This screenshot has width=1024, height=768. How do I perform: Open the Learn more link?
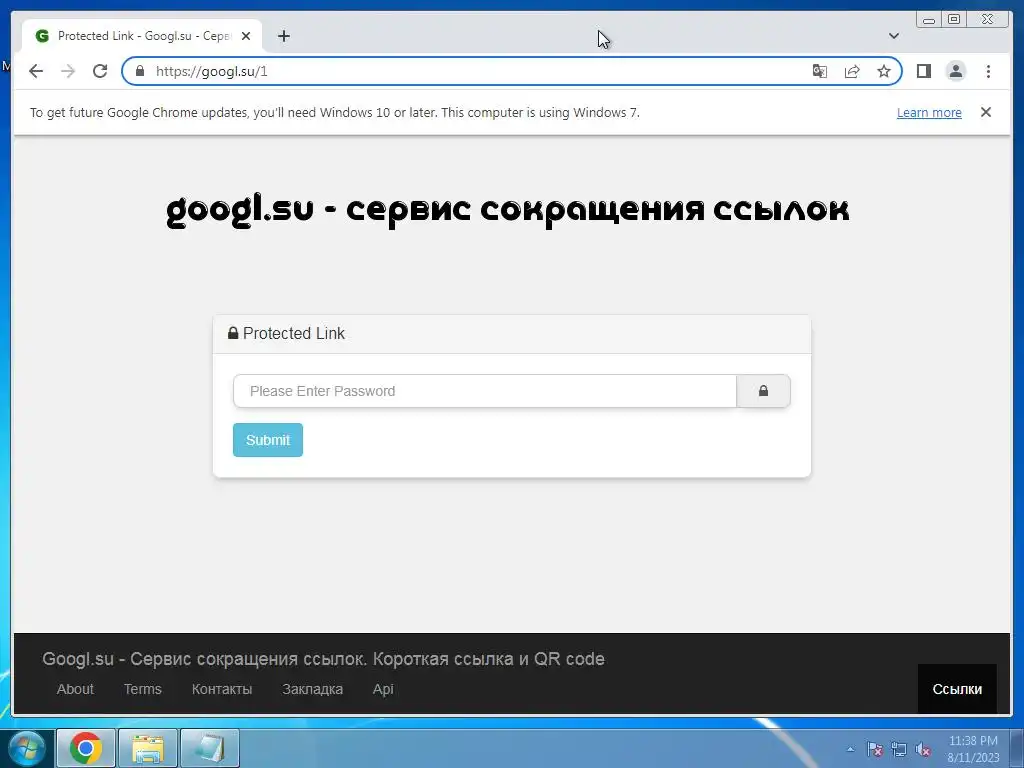click(x=929, y=112)
